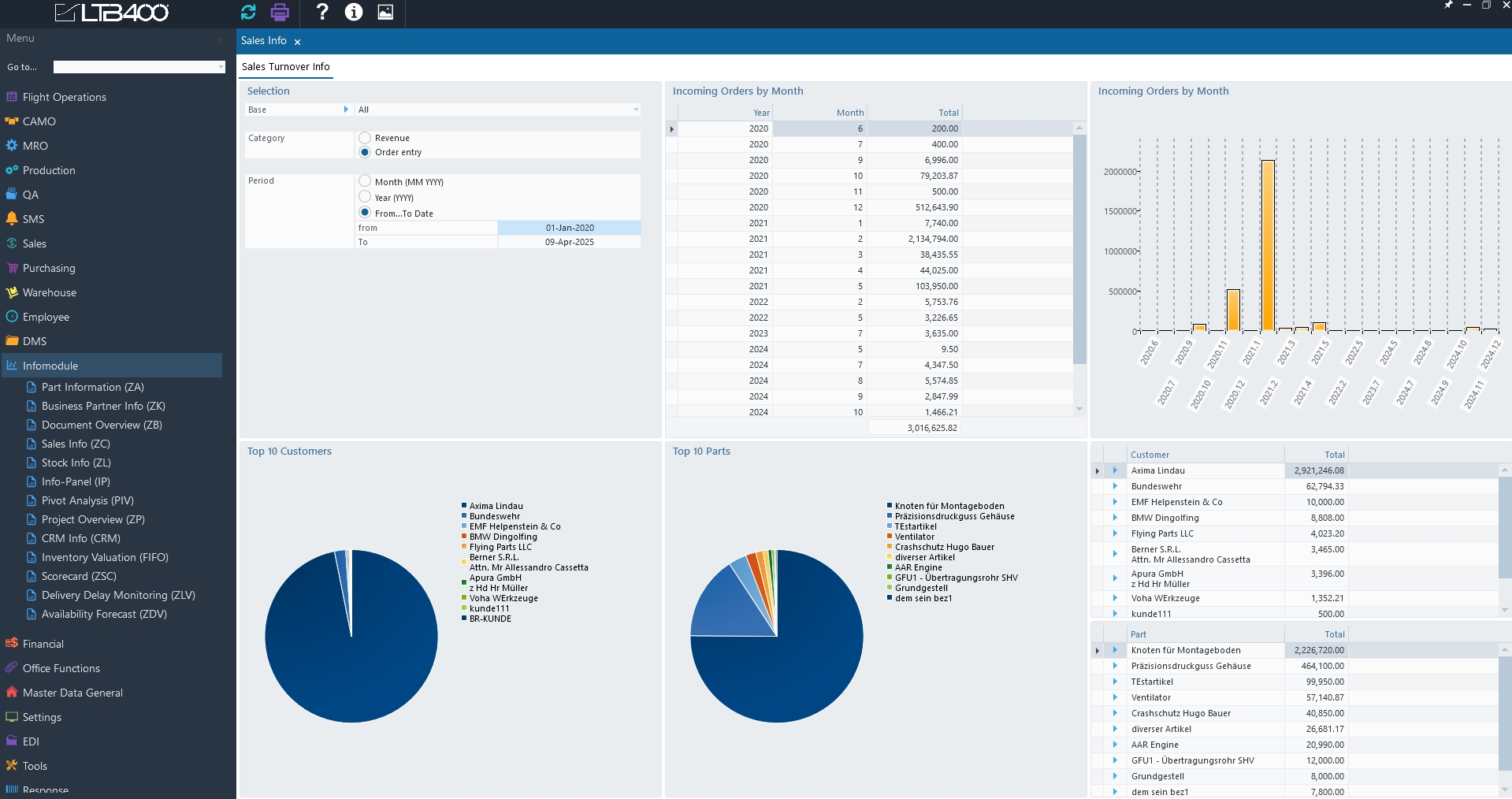
Task: Select Year (YYYY) period option
Action: [365, 197]
